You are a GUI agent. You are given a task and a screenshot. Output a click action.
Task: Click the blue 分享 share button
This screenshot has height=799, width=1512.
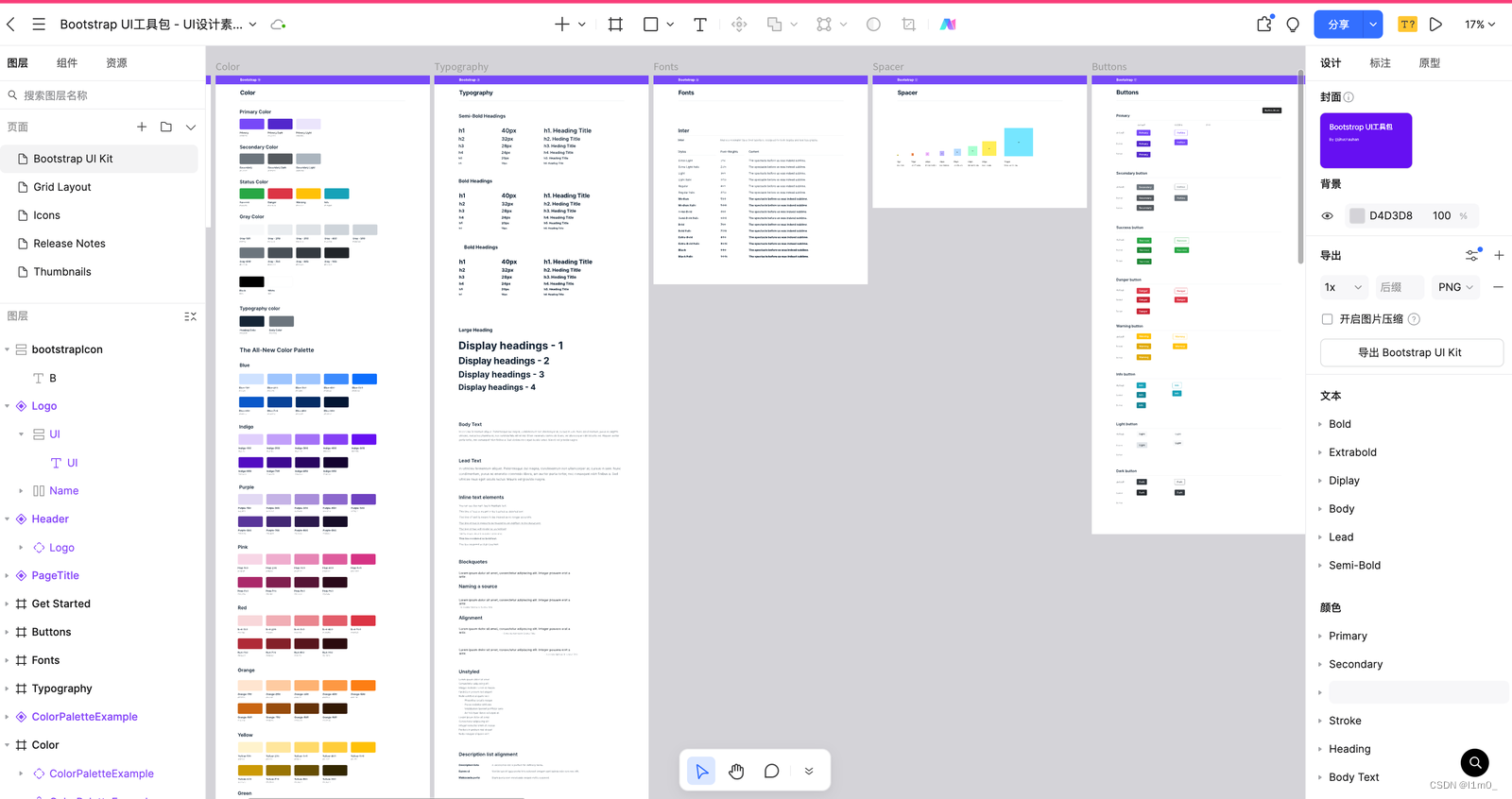[x=1338, y=25]
